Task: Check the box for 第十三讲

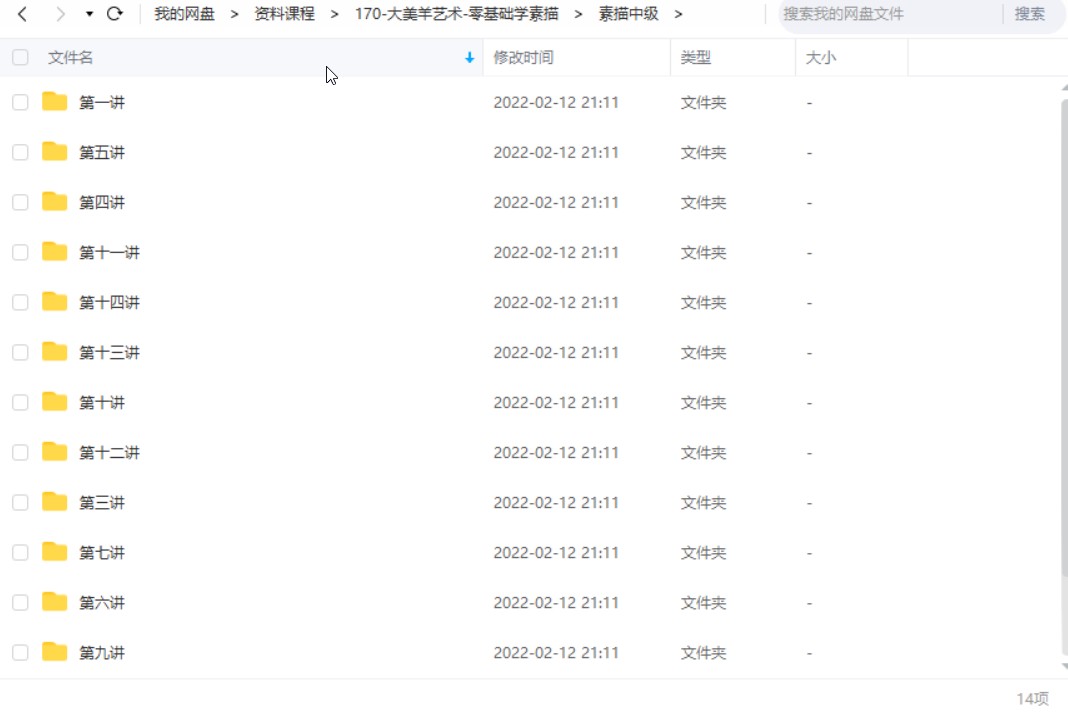Action: pyautogui.click(x=20, y=352)
